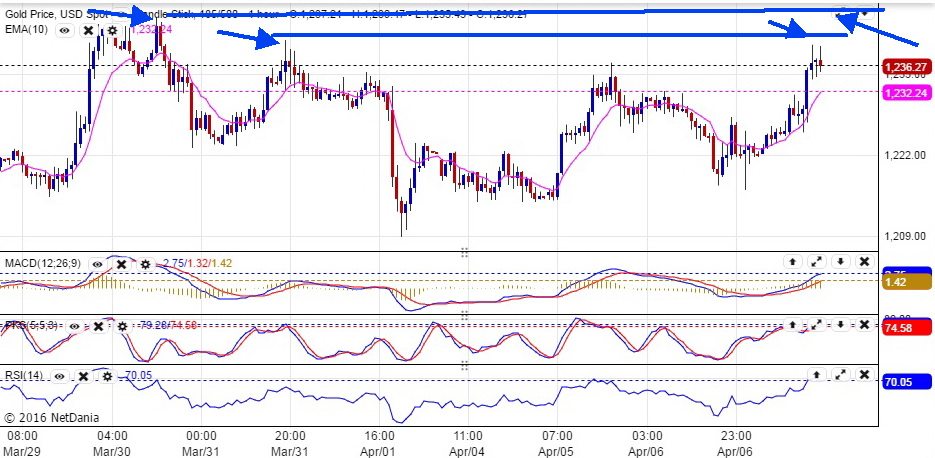This screenshot has width=935, height=458.
Task: Click the magenta 1,232.24 EMA price tag
Action: coord(907,93)
